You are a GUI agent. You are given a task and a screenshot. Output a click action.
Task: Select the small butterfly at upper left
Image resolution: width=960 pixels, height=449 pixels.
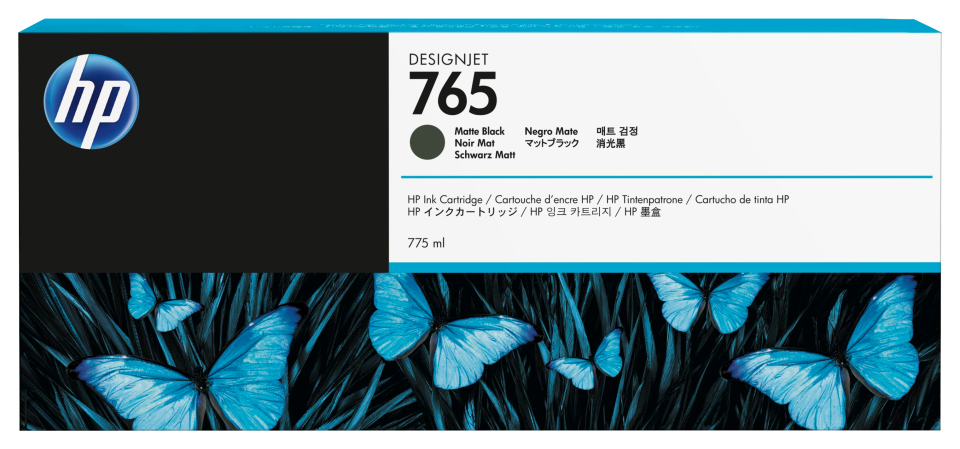click(160, 305)
